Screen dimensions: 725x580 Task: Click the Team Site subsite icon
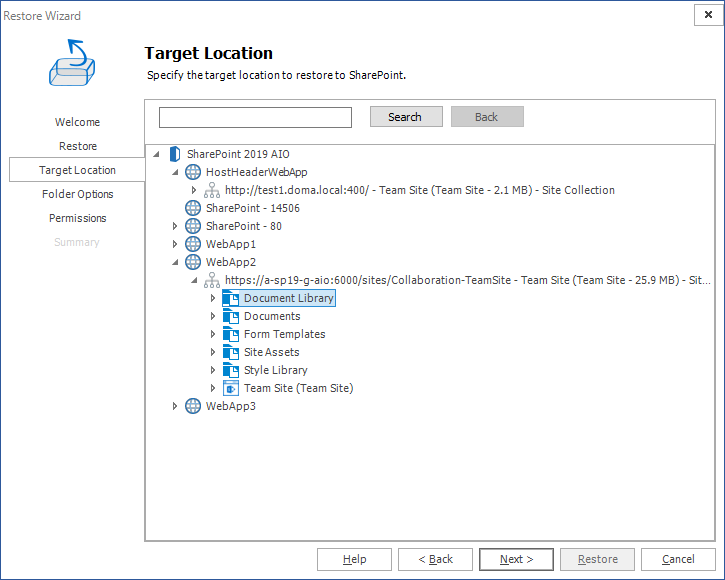[231, 388]
